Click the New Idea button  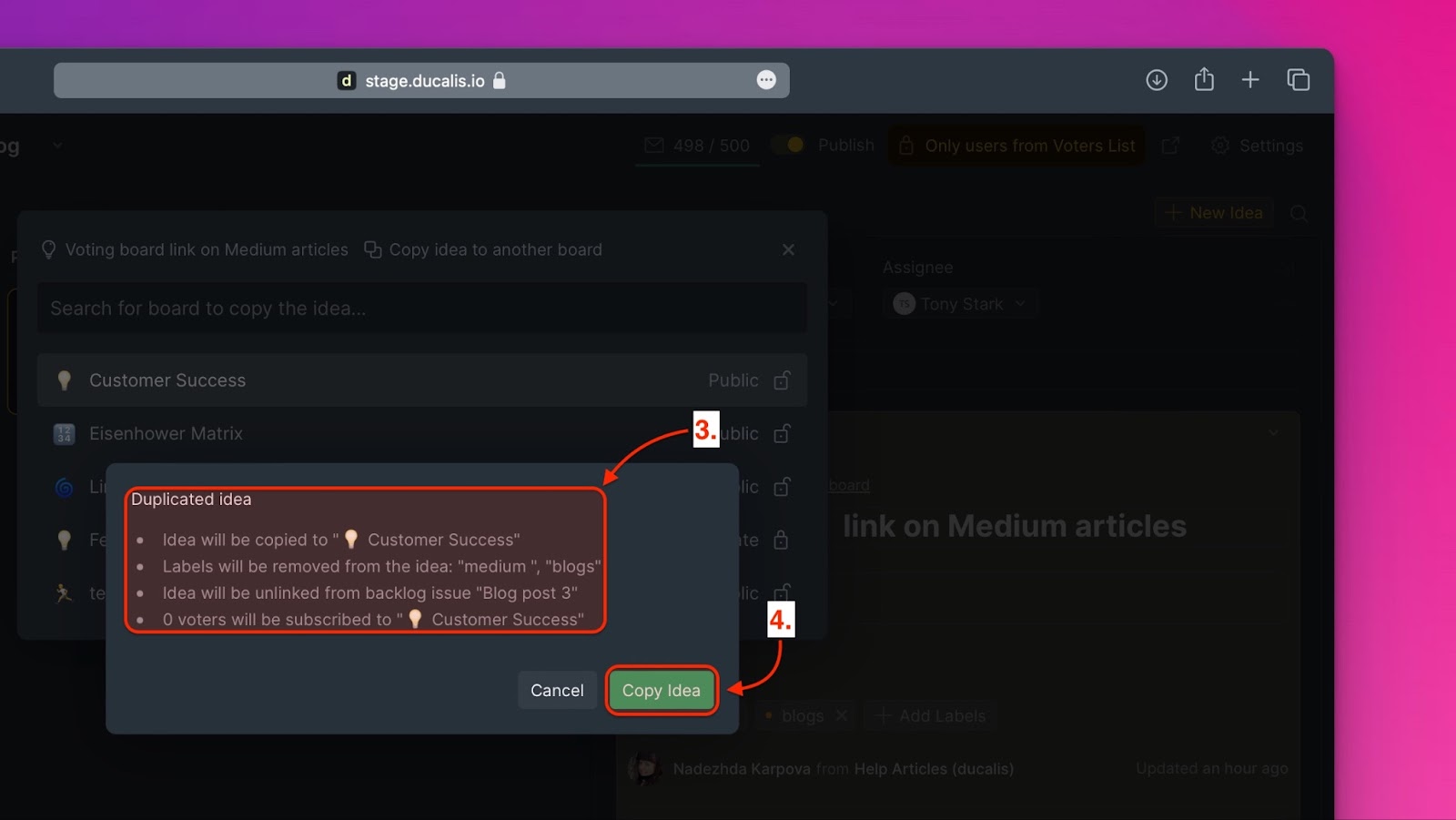pos(1214,213)
